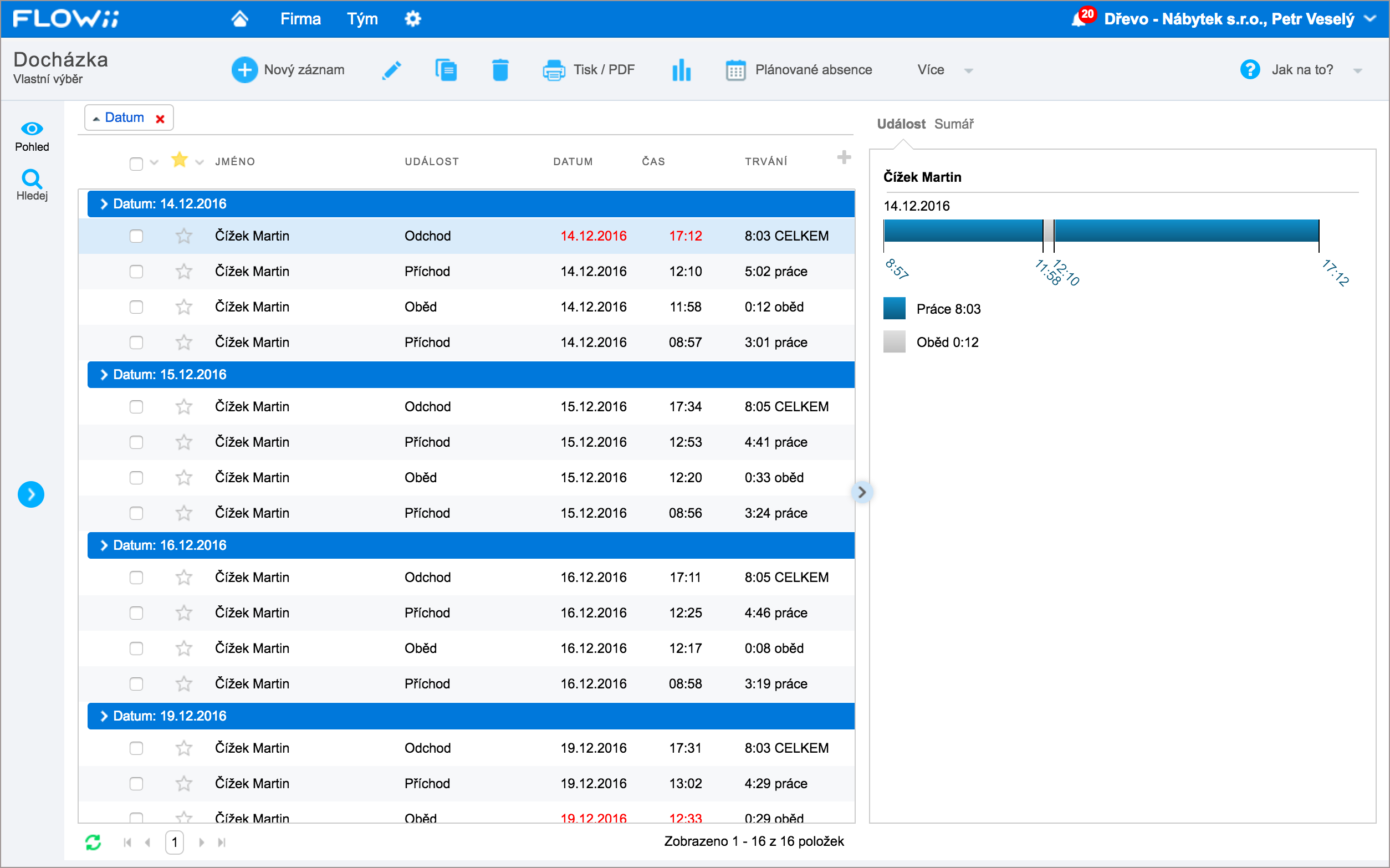Image resolution: width=1390 pixels, height=868 pixels.
Task: Click the Nový záznam button label
Action: click(304, 70)
